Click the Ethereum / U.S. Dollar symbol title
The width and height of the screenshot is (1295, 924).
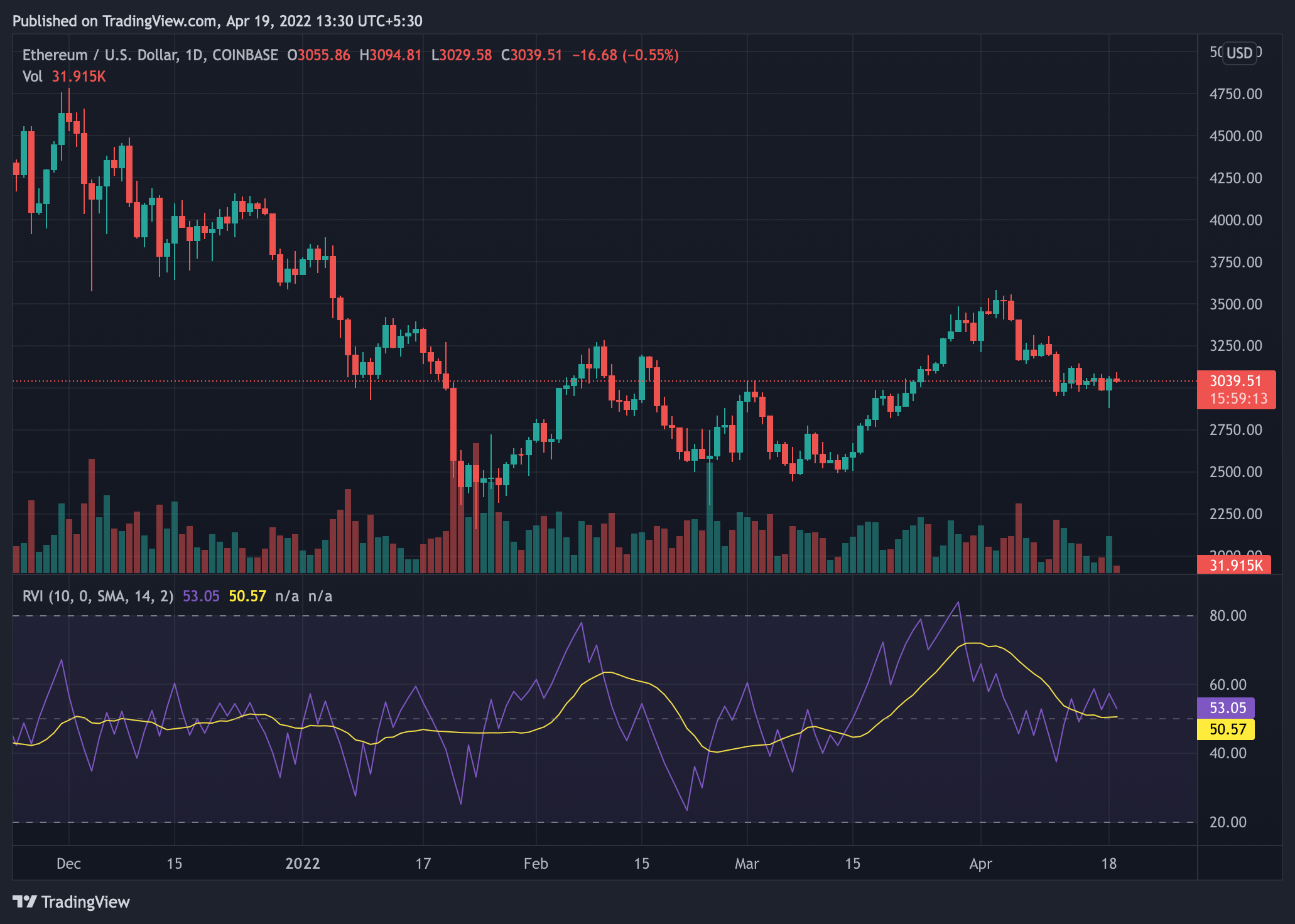pyautogui.click(x=100, y=55)
